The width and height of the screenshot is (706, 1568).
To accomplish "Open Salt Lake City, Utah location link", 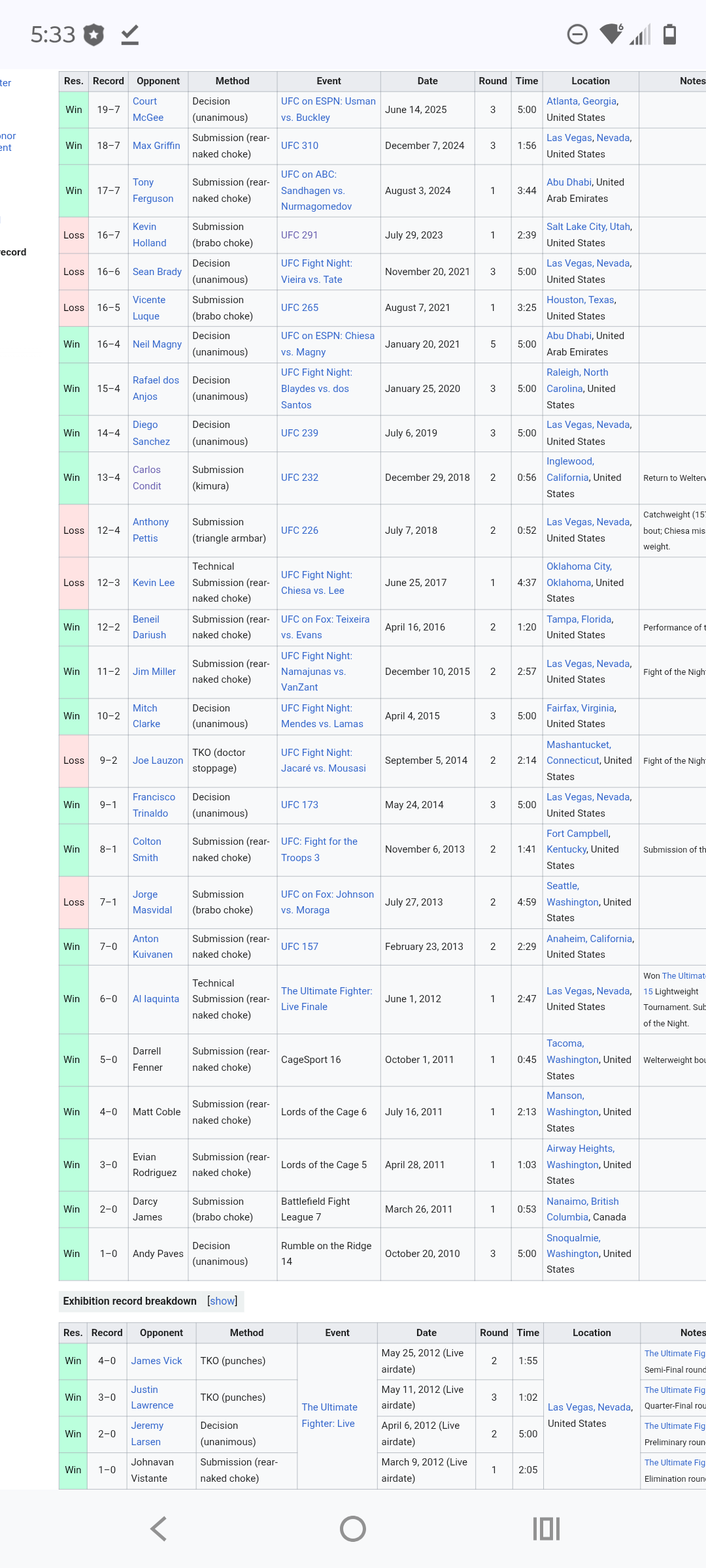I will [x=588, y=227].
